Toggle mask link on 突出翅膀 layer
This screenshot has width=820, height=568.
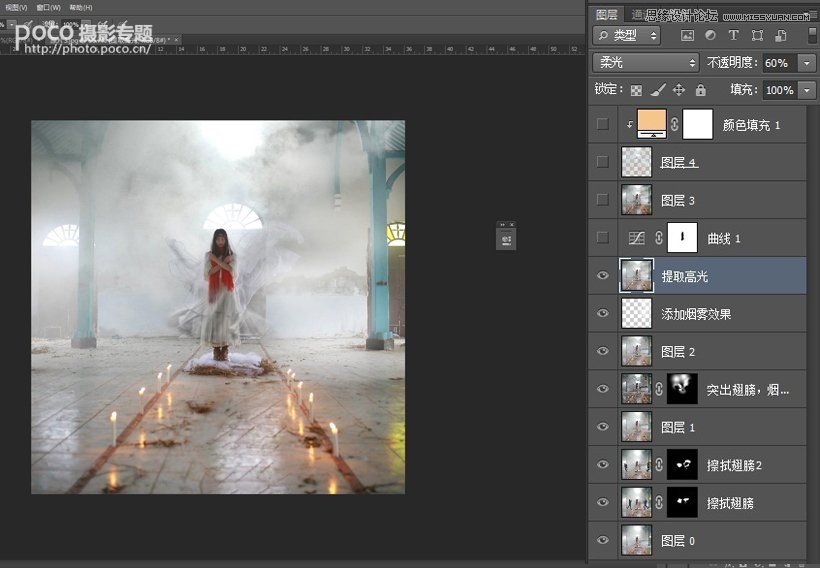point(659,389)
